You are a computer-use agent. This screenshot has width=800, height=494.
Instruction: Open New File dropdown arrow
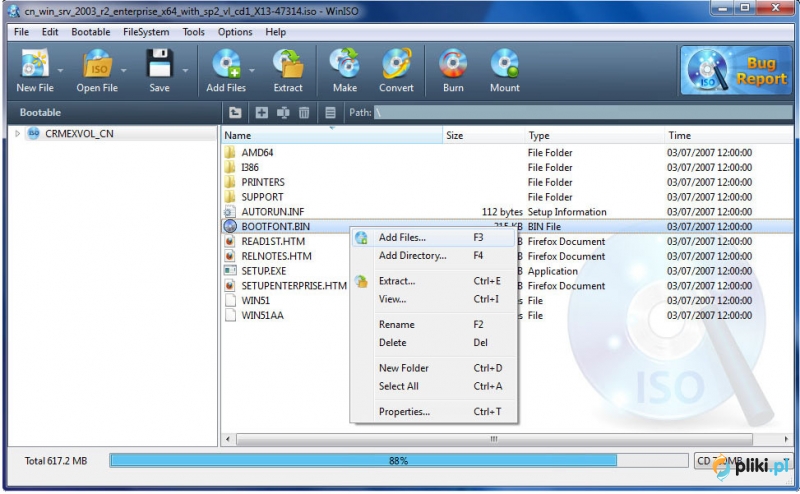click(60, 70)
